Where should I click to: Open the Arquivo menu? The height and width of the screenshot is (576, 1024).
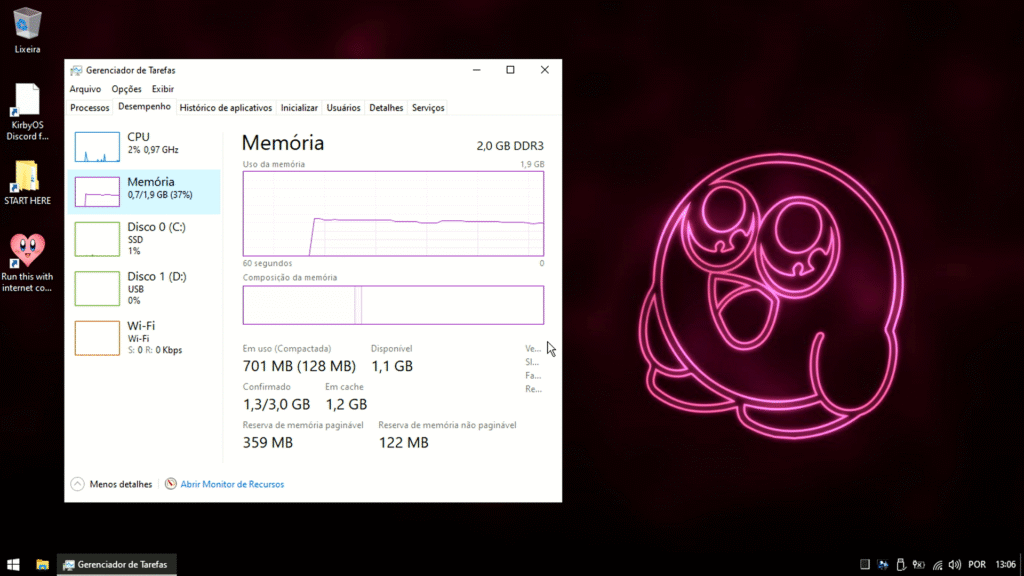click(86, 89)
